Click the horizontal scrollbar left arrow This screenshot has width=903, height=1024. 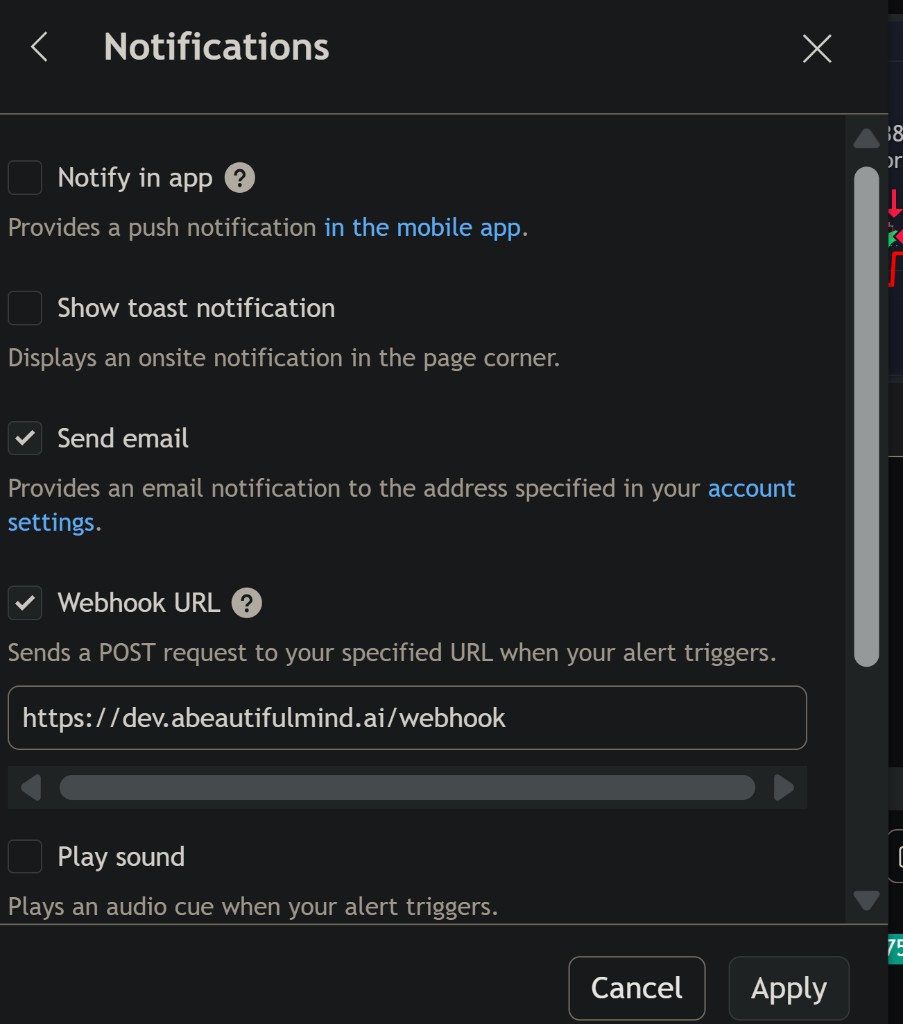tap(31, 788)
